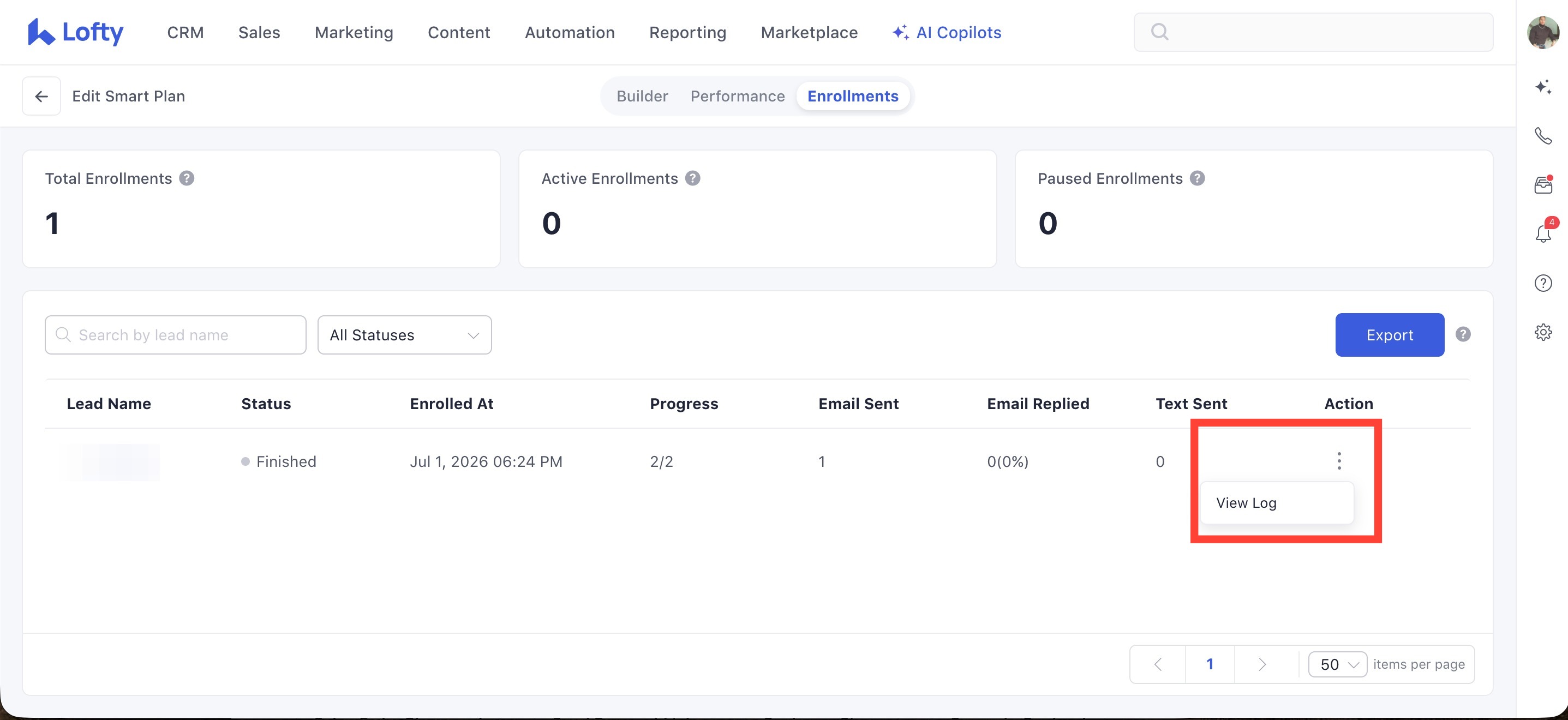Open the phone dialer icon in sidebar

coord(1542,136)
